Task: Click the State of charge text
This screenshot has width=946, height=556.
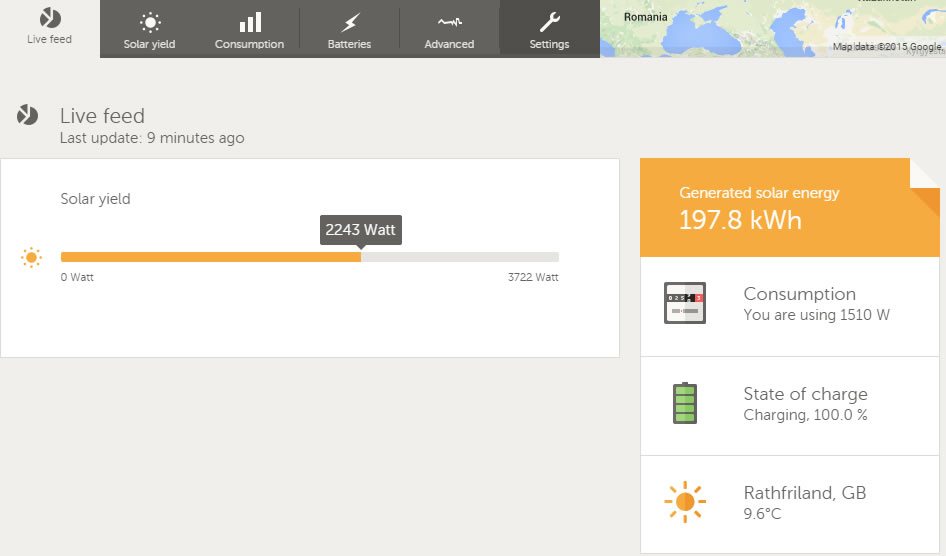Action: 805,394
